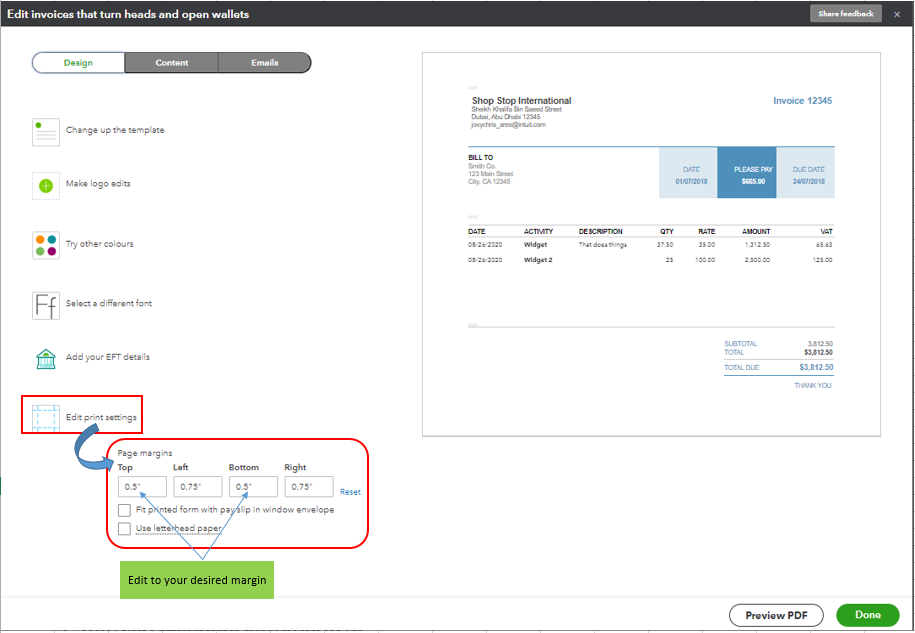
Task: Click the Ff font icon
Action: coord(46,304)
